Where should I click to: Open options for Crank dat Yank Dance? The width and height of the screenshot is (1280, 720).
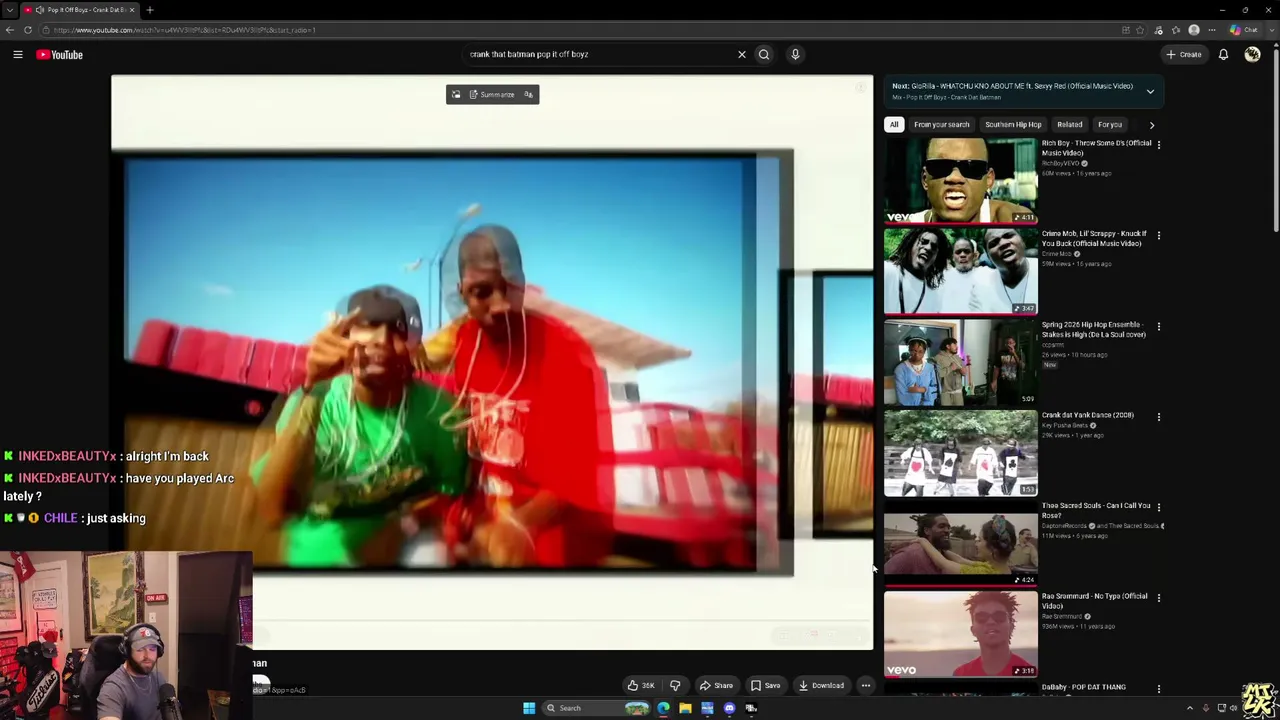tap(1159, 416)
